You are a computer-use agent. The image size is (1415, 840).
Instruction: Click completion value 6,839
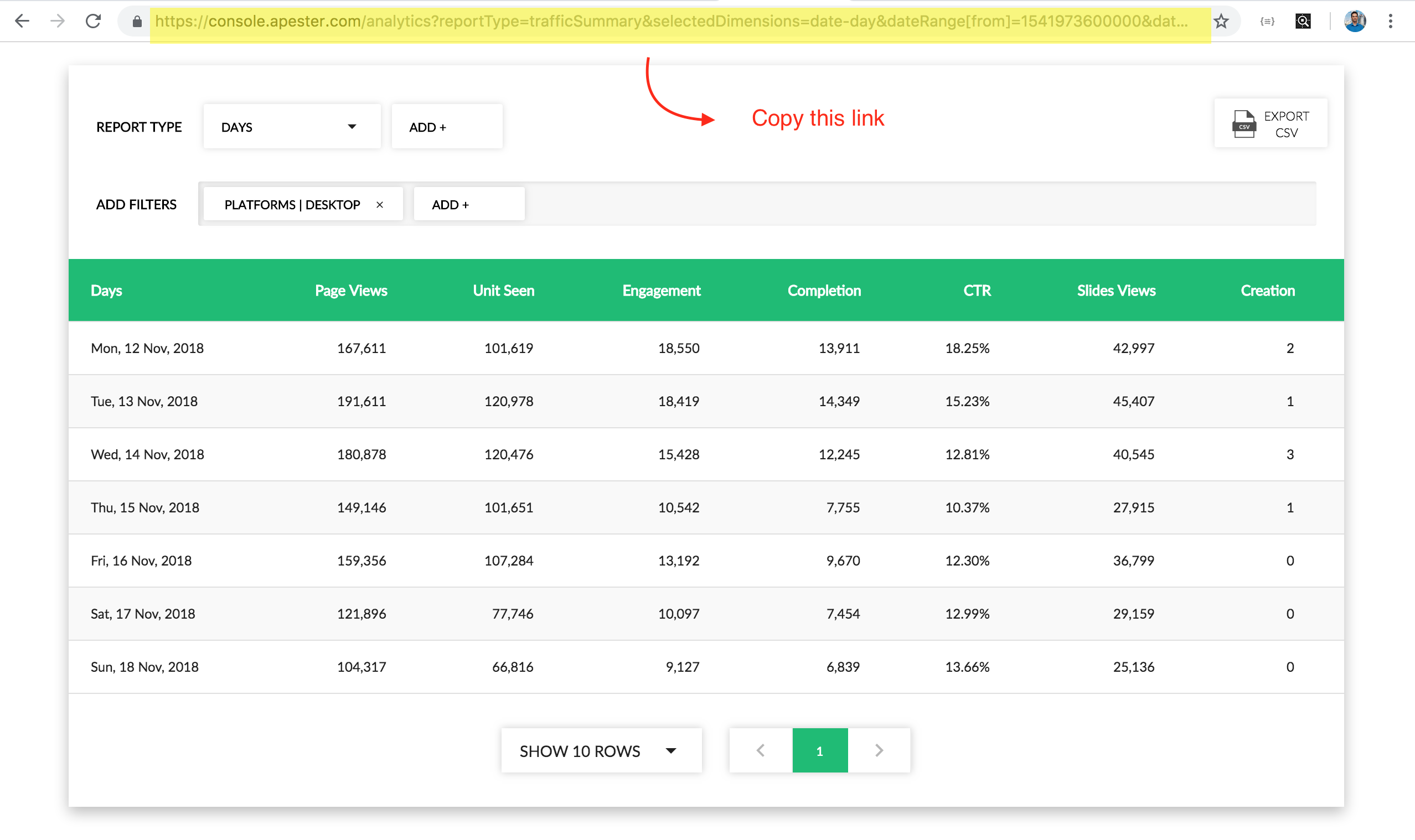843,667
